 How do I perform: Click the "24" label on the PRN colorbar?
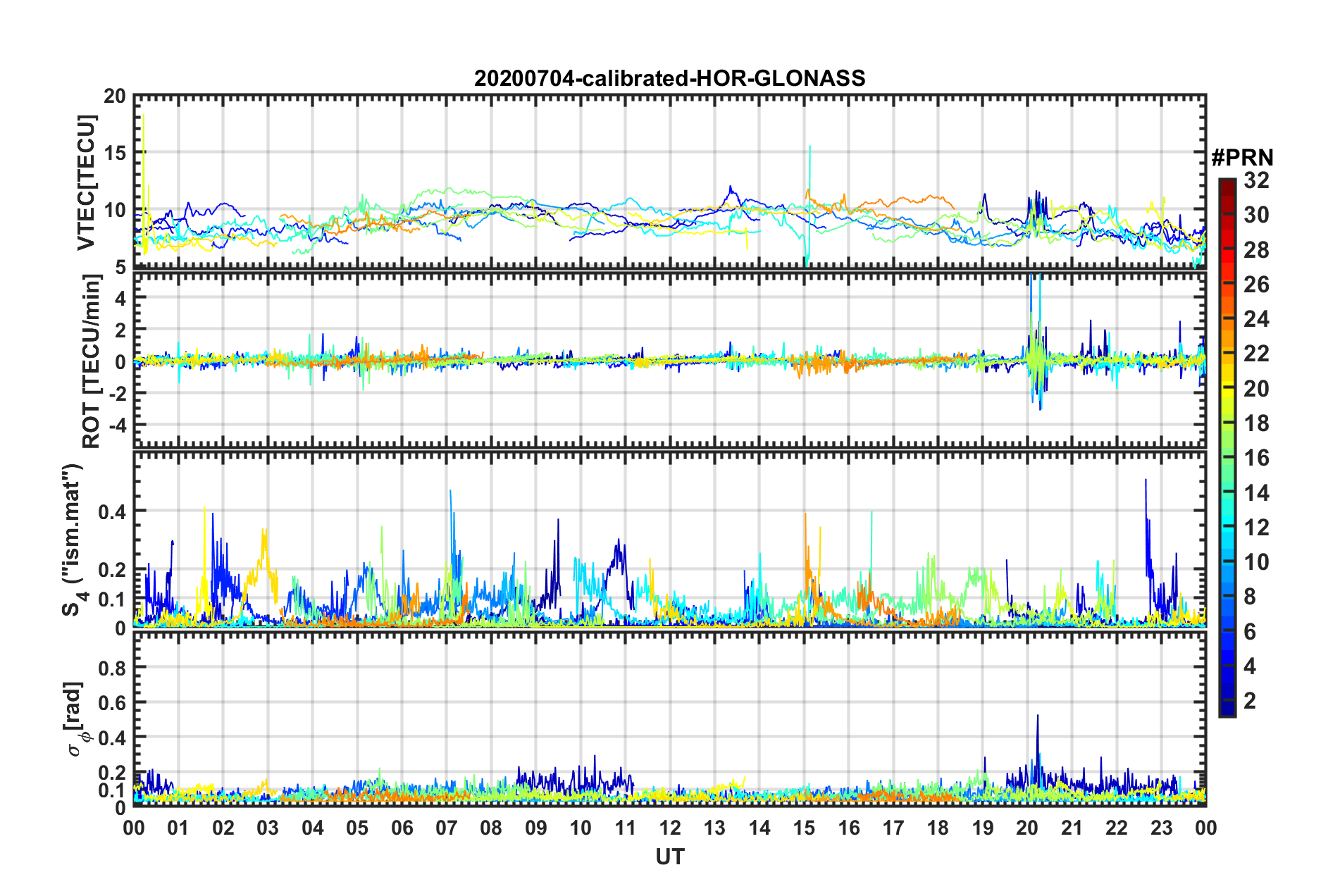[x=1256, y=319]
